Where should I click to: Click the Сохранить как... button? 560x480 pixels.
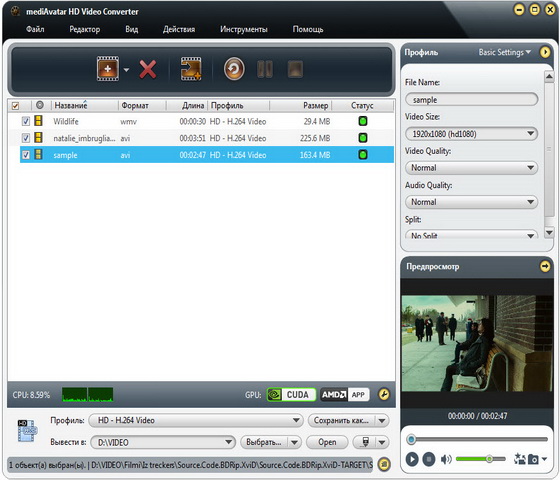tap(341, 420)
